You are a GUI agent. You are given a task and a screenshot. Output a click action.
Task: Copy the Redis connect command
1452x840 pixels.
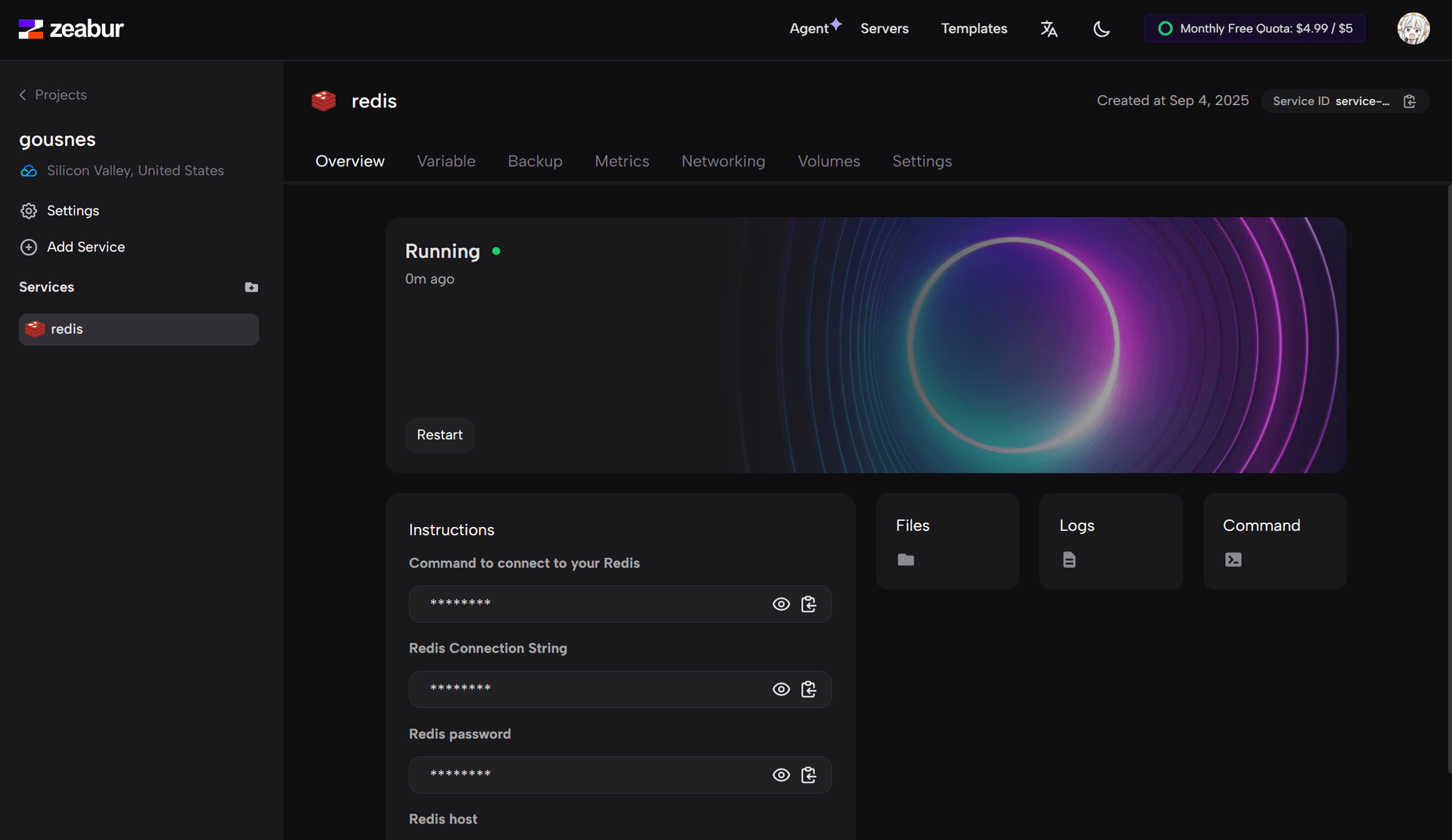(x=808, y=604)
